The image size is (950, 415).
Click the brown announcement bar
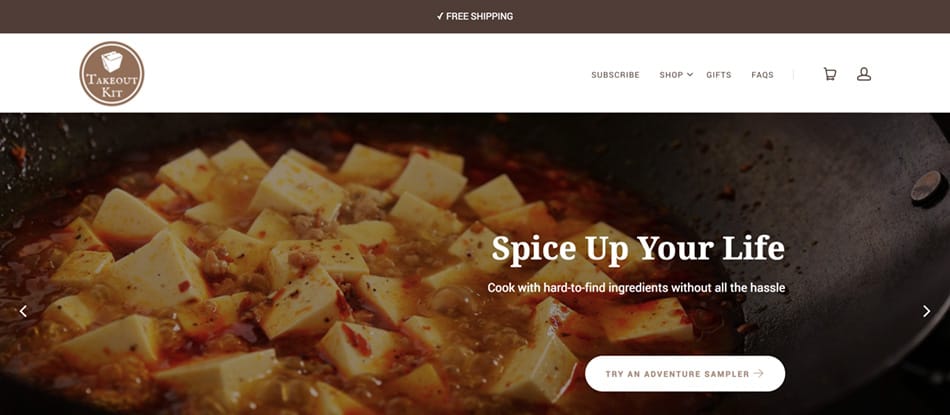pos(475,16)
